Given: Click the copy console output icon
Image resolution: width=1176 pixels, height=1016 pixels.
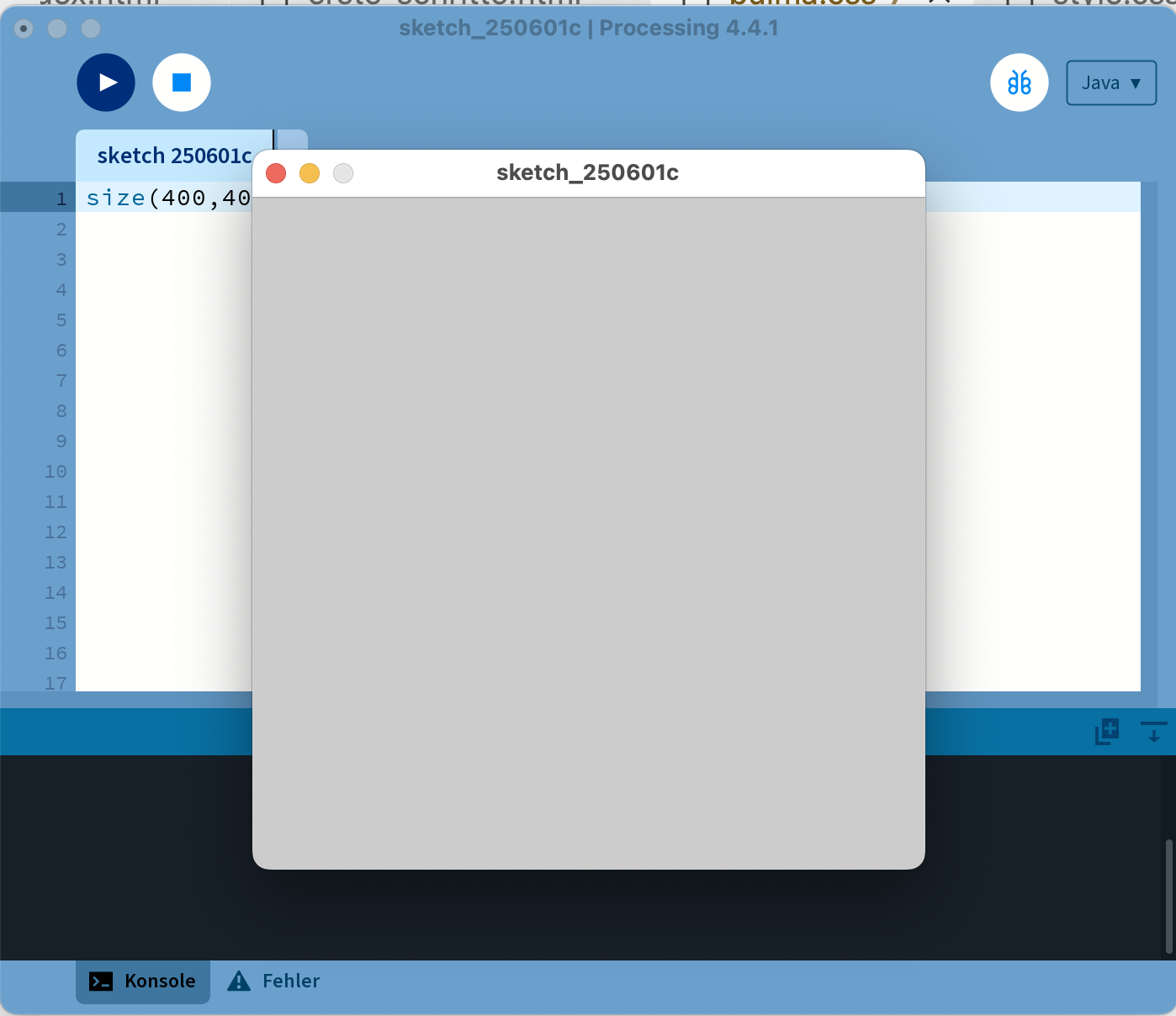Looking at the screenshot, I should (1107, 732).
